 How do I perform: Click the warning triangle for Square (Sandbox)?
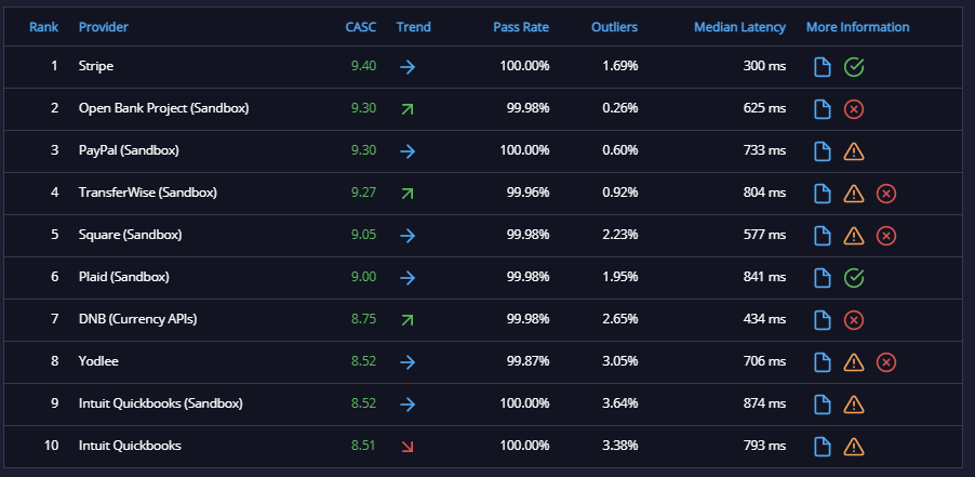pyautogui.click(x=854, y=235)
